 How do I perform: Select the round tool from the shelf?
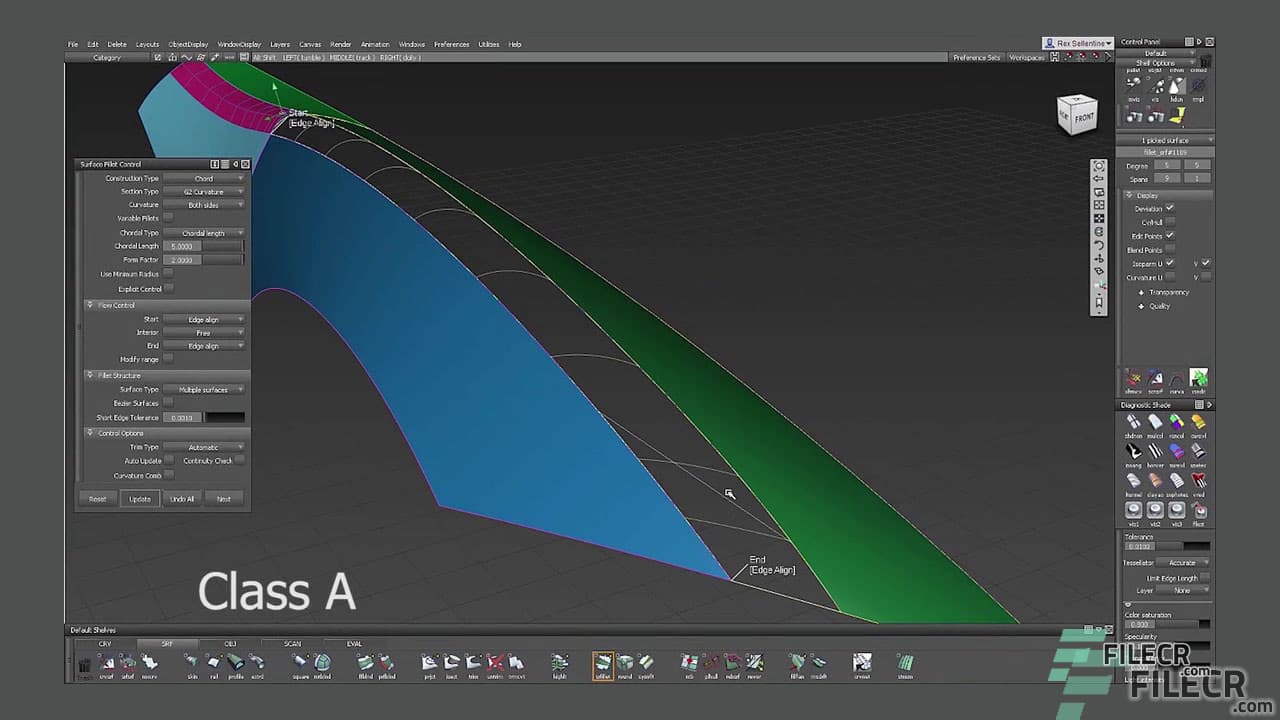tap(625, 663)
